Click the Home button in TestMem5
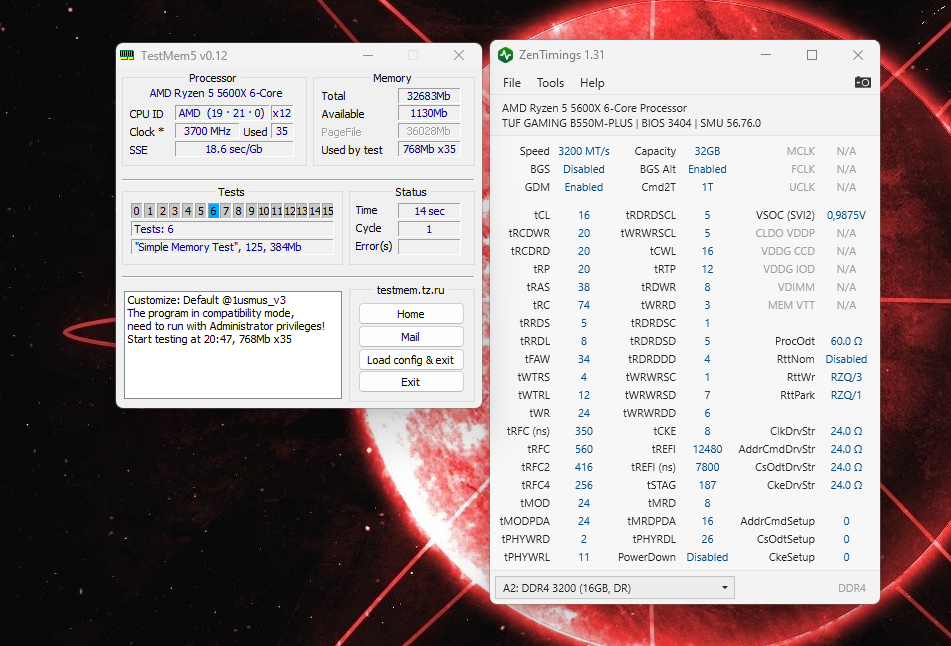This screenshot has width=951, height=646. pos(410,313)
